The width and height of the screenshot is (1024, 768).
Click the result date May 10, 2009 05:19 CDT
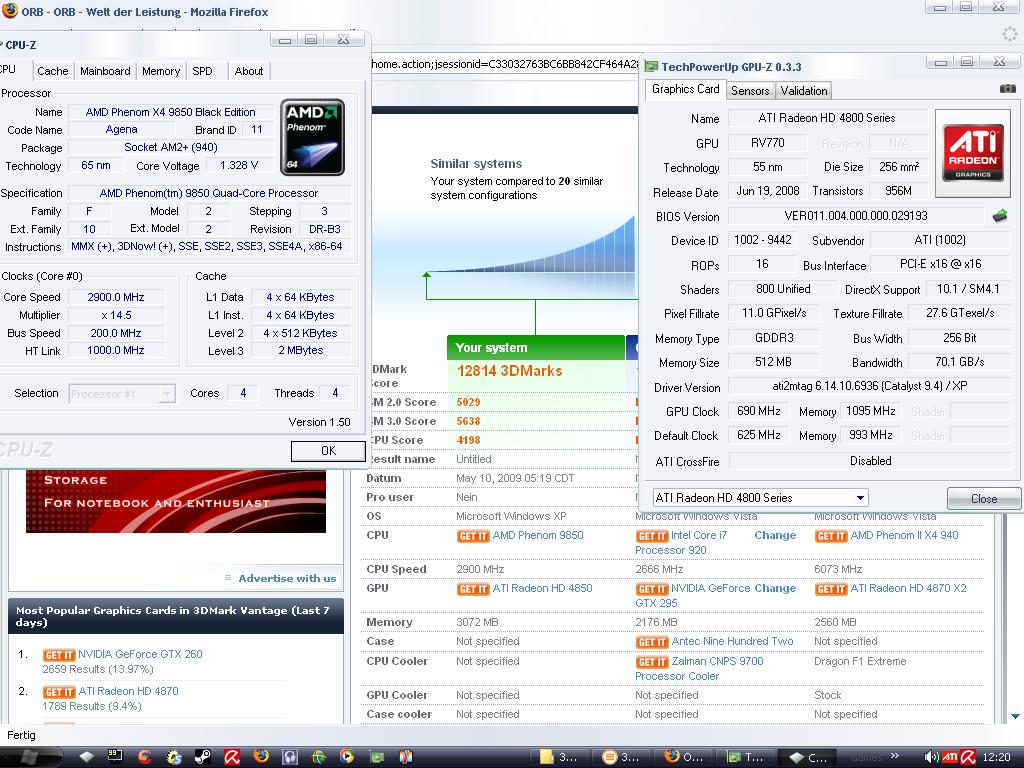(515, 478)
